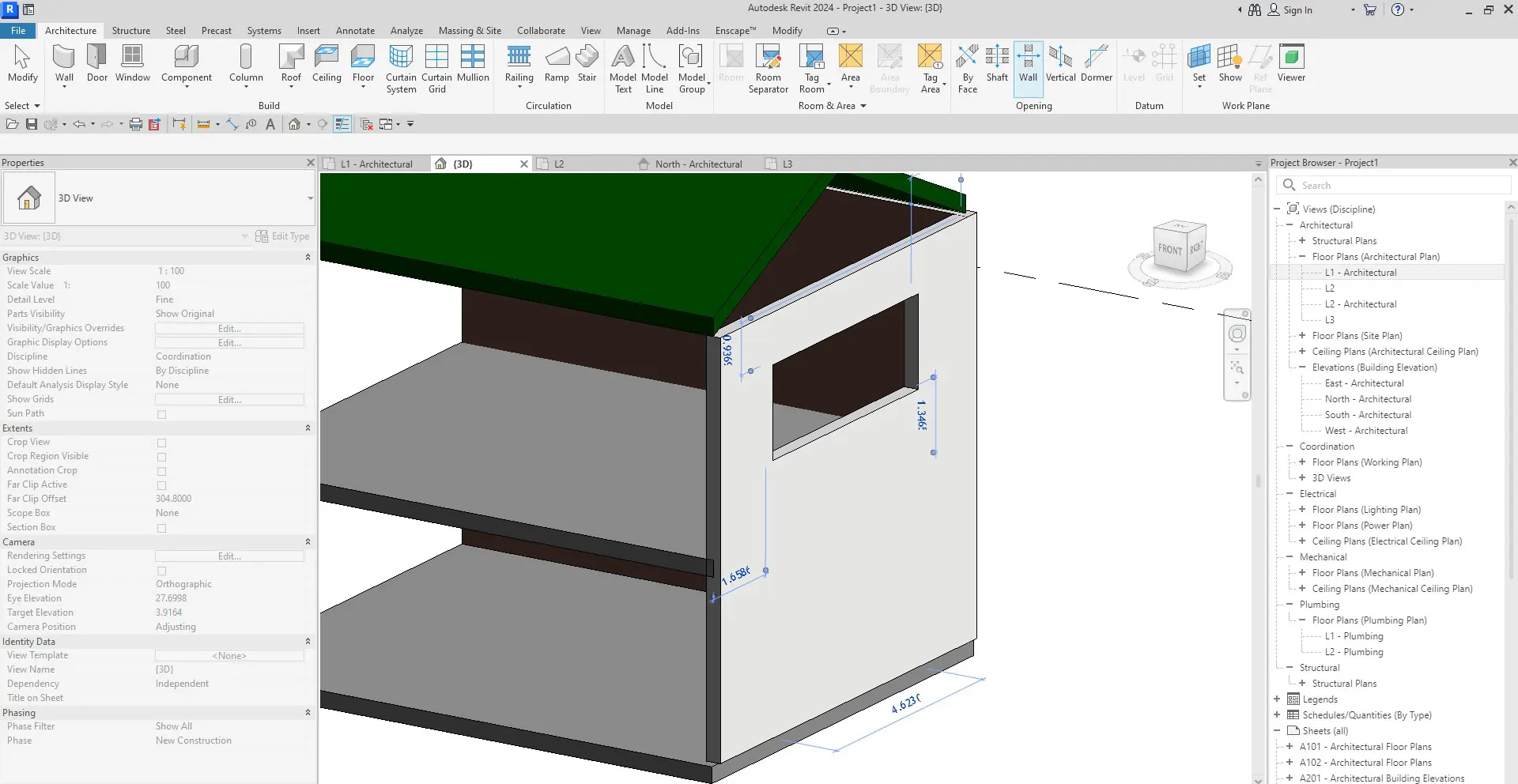Open the Massing & Site ribbon tab
This screenshot has height=784, width=1518.
tap(470, 31)
